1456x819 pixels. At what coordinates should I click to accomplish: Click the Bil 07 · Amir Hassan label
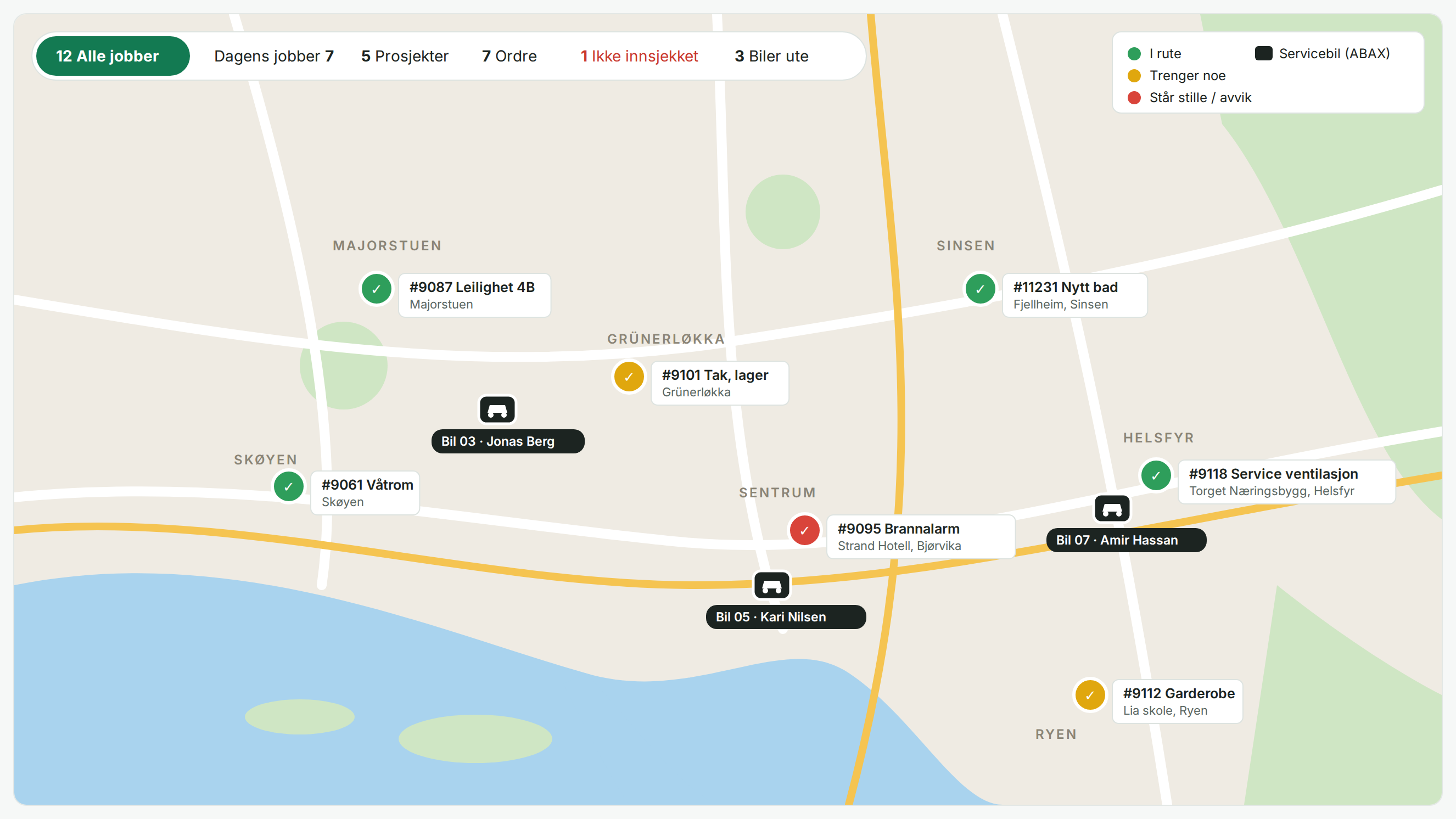click(x=1126, y=540)
